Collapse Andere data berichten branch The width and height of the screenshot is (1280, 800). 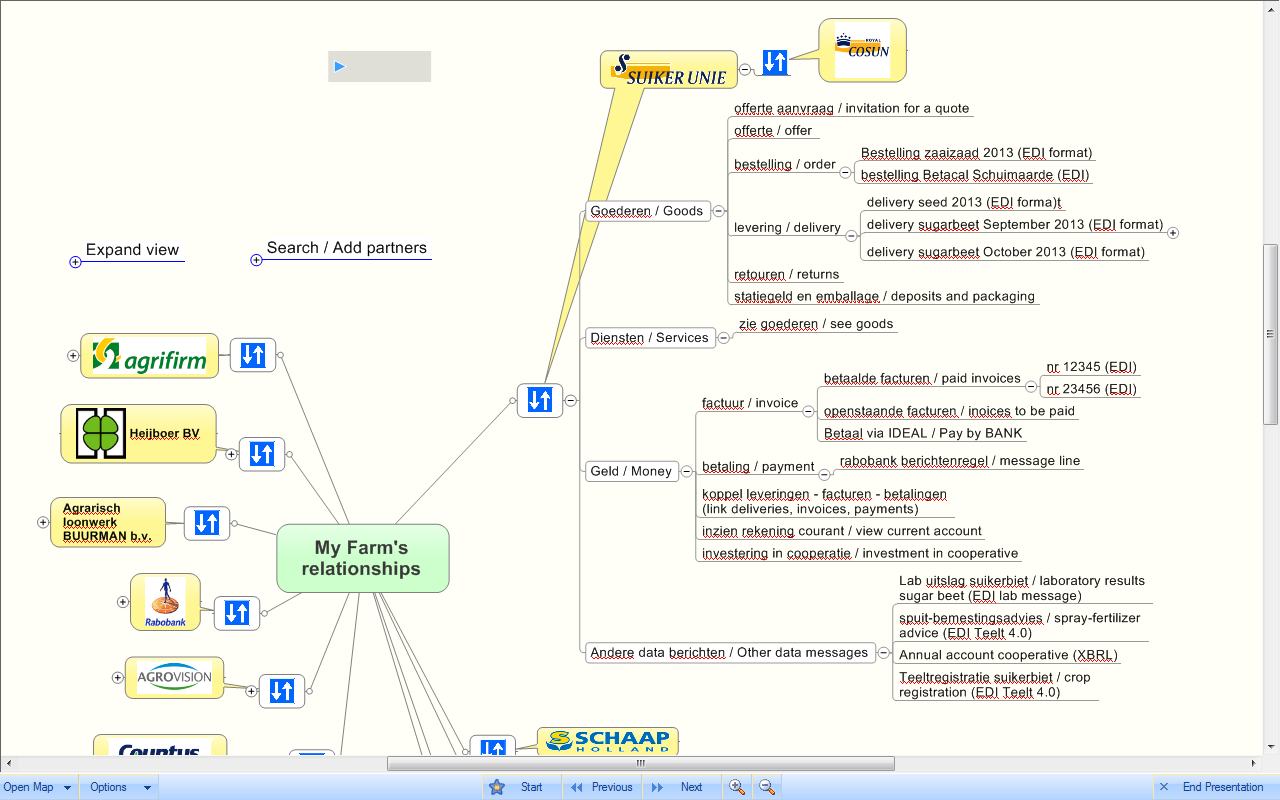pos(883,653)
